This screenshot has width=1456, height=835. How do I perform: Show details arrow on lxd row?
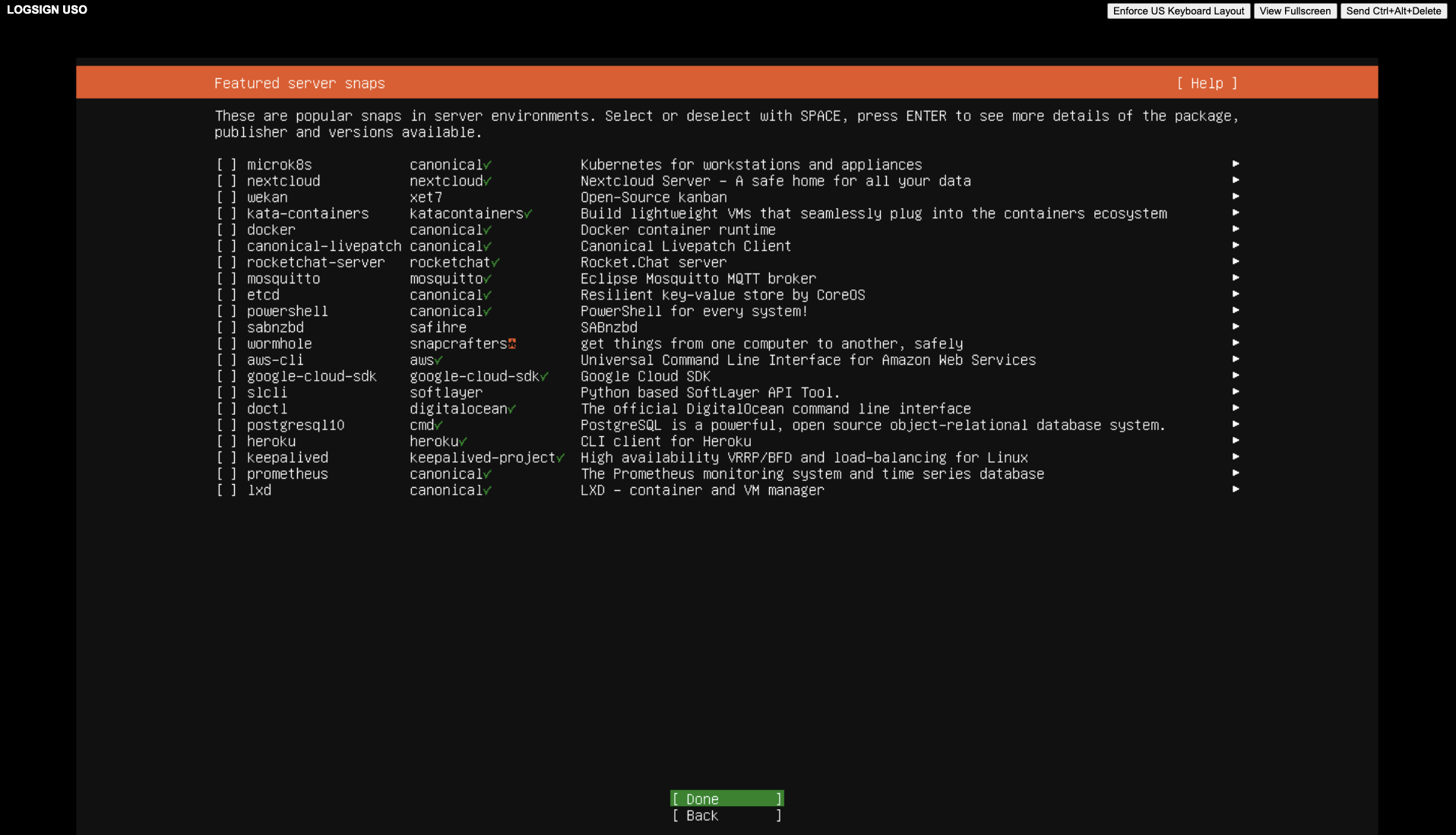coord(1236,489)
